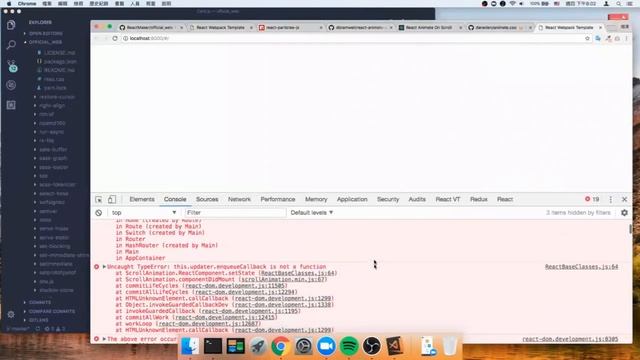The height and width of the screenshot is (360, 640).
Task: Bookmark this page with star icon
Action: 587,38
